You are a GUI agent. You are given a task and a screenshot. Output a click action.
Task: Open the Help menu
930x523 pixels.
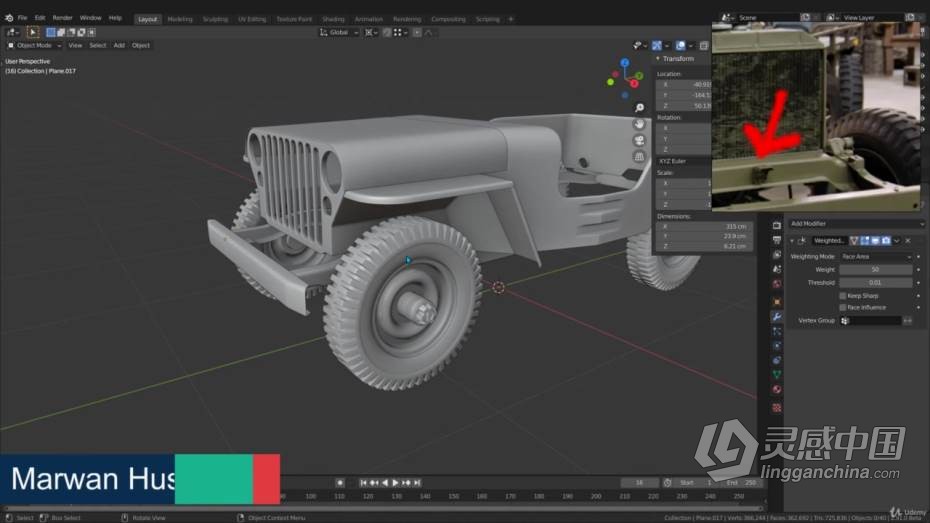[x=115, y=18]
